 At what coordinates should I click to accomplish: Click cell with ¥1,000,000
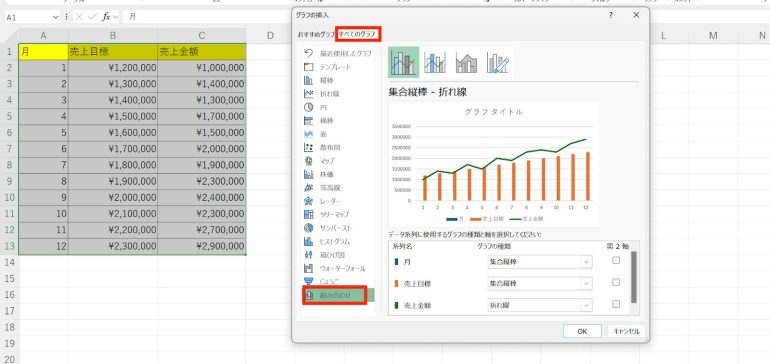[x=202, y=68]
